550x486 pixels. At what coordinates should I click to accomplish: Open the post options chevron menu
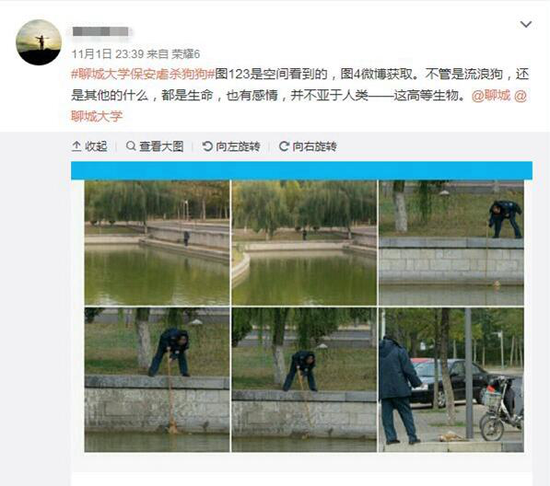point(525,24)
